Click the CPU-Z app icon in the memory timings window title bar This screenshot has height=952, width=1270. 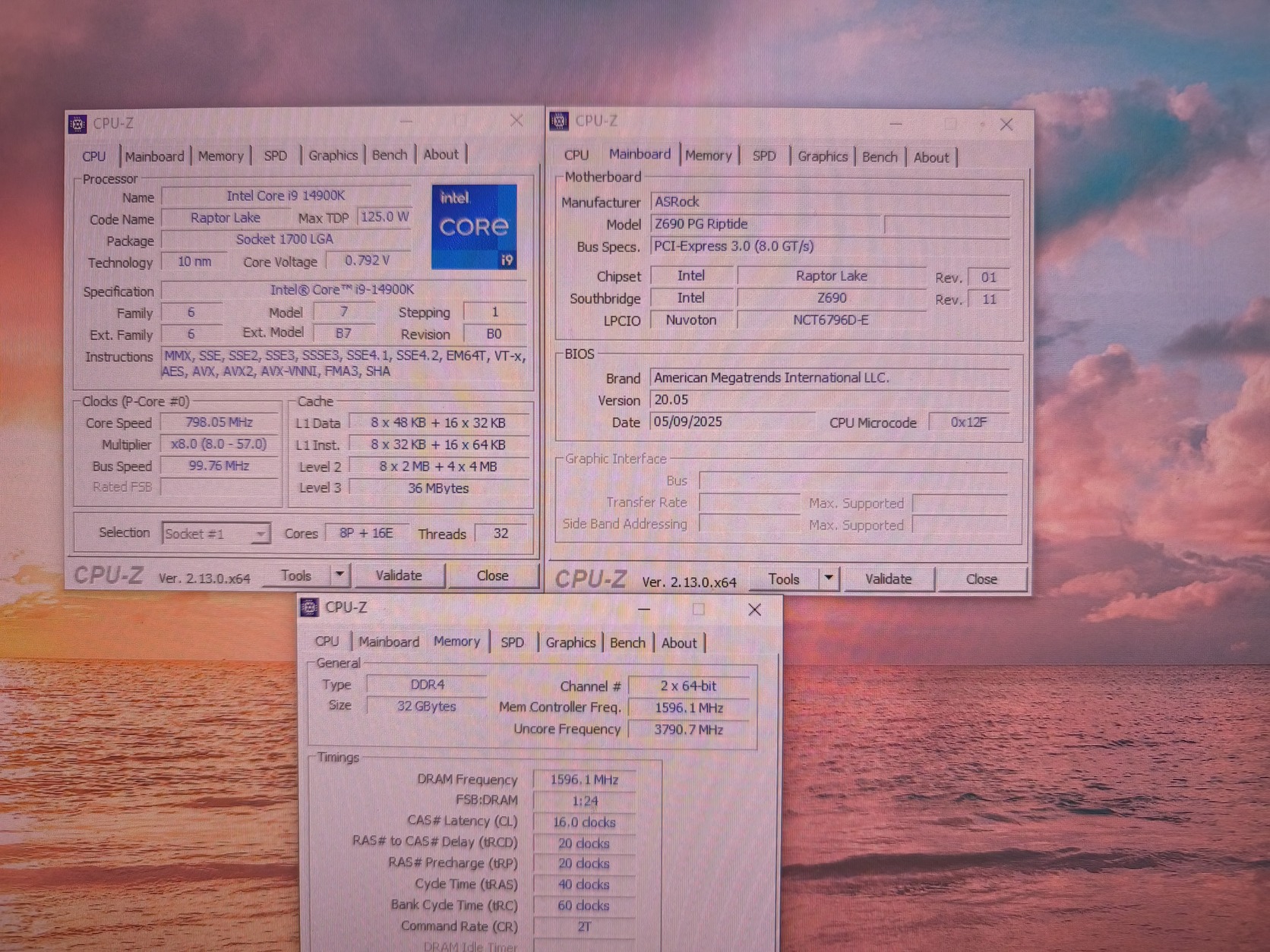[x=309, y=607]
